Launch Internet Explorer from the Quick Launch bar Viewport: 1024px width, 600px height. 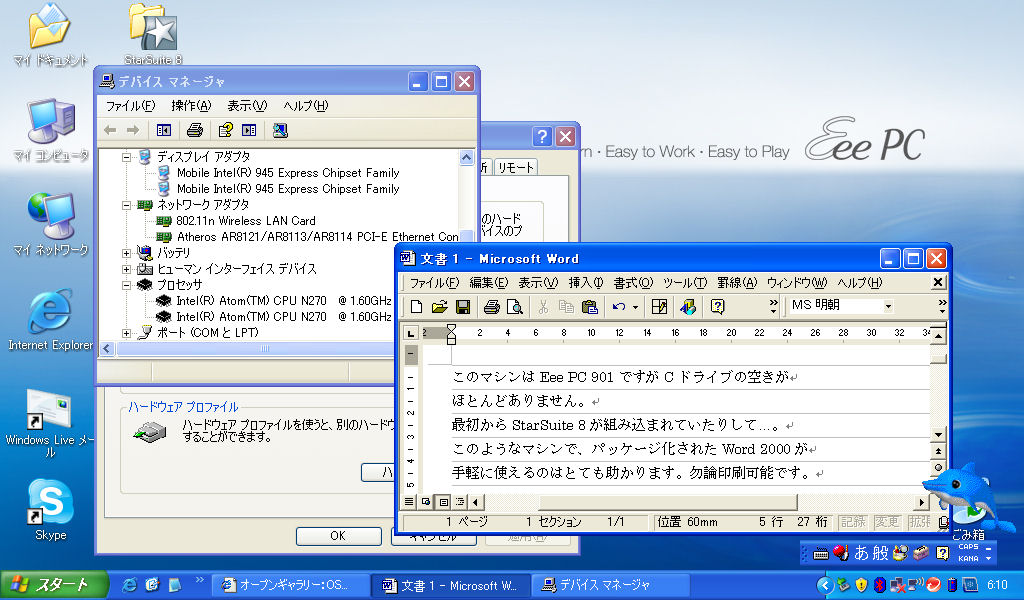pos(129,585)
